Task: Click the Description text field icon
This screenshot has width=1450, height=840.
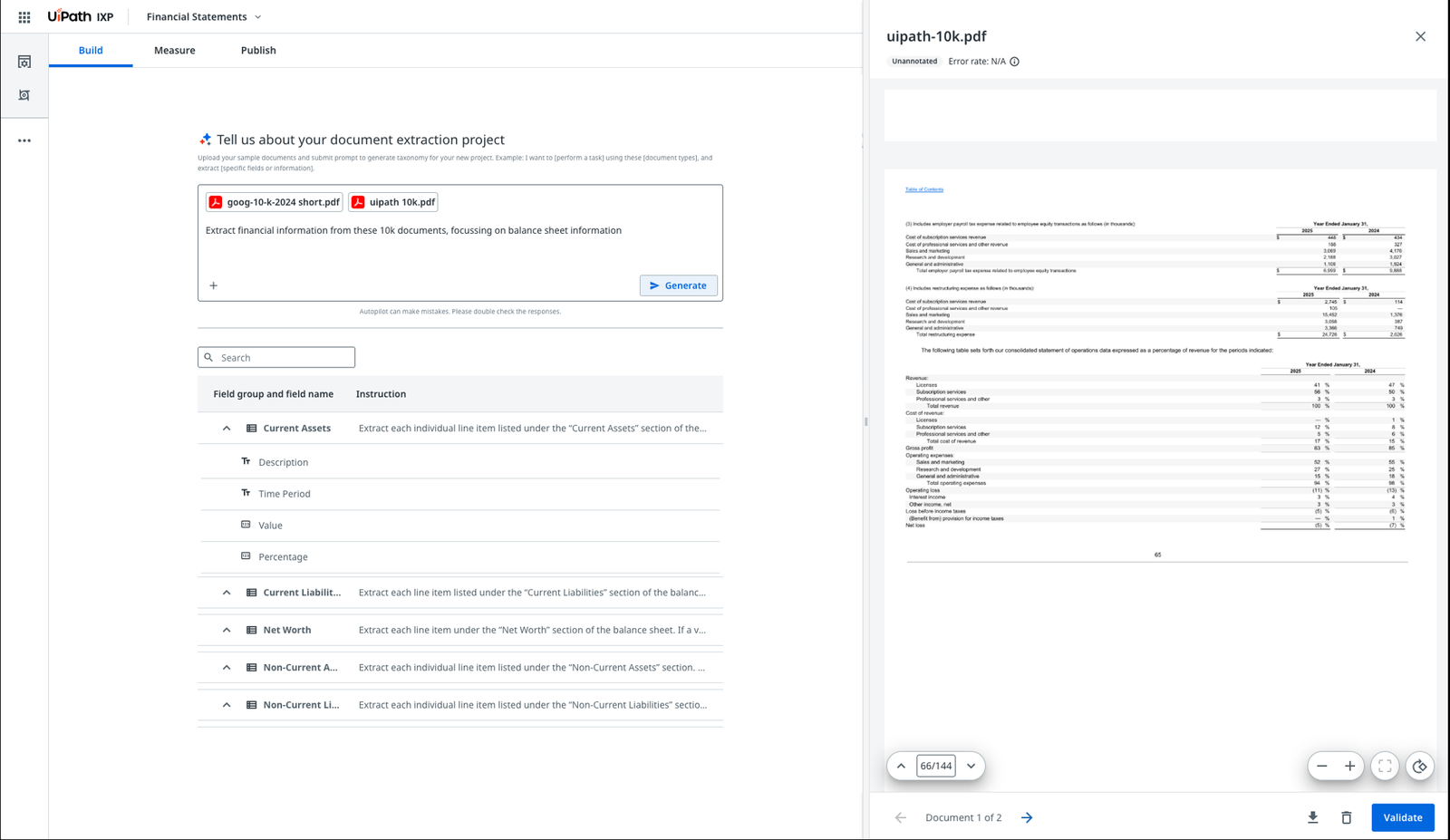Action: coord(246,461)
